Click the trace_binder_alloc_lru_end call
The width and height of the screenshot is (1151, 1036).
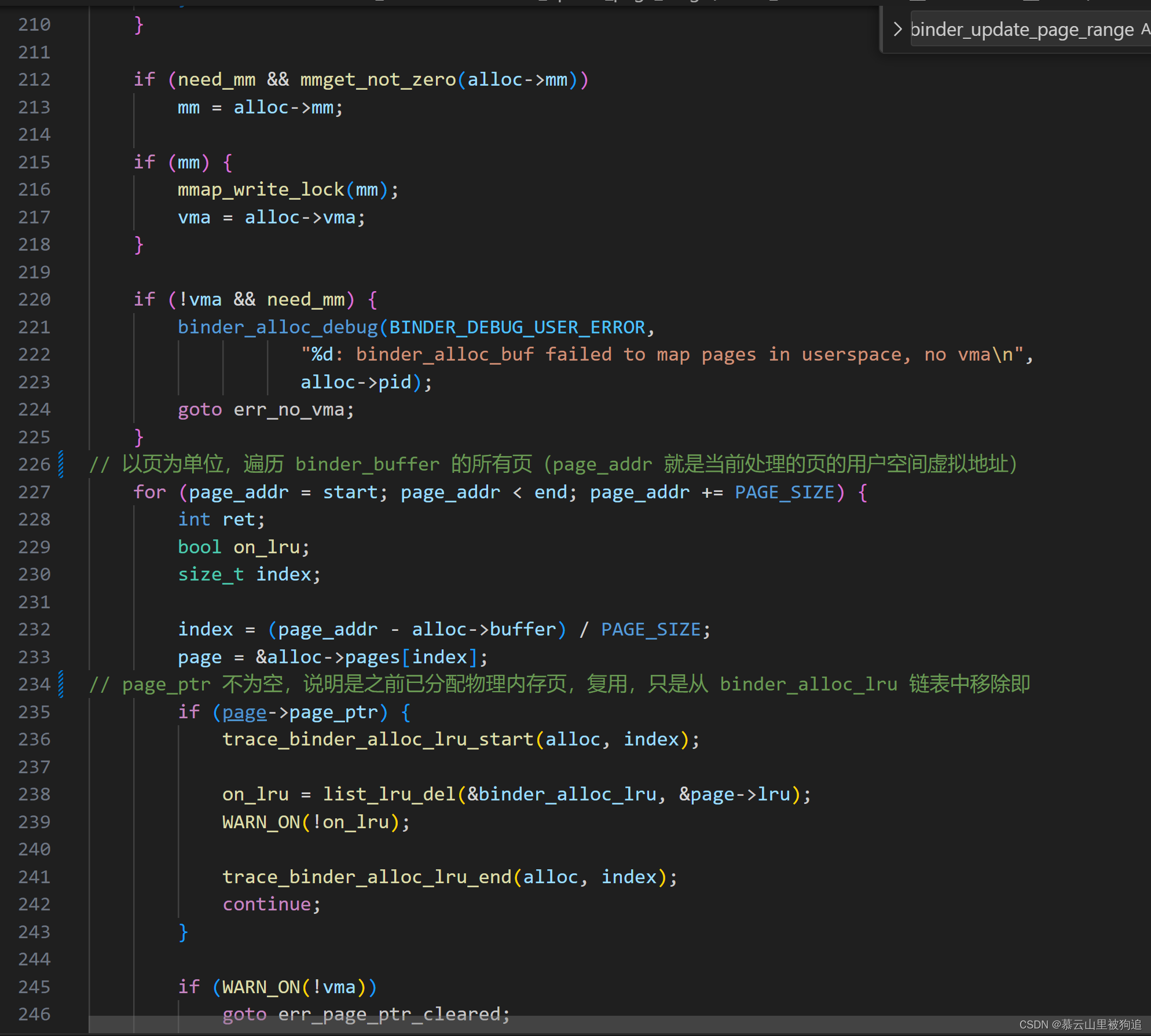pos(367,877)
